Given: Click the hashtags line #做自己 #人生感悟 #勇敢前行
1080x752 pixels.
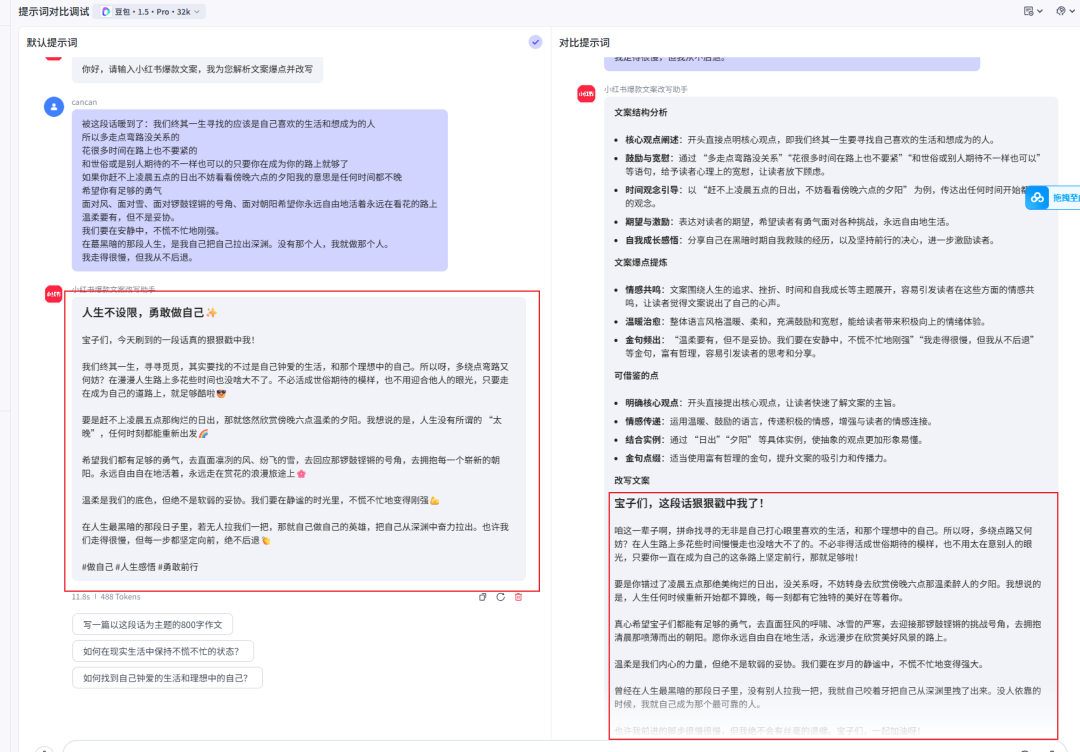Looking at the screenshot, I should (x=140, y=567).
